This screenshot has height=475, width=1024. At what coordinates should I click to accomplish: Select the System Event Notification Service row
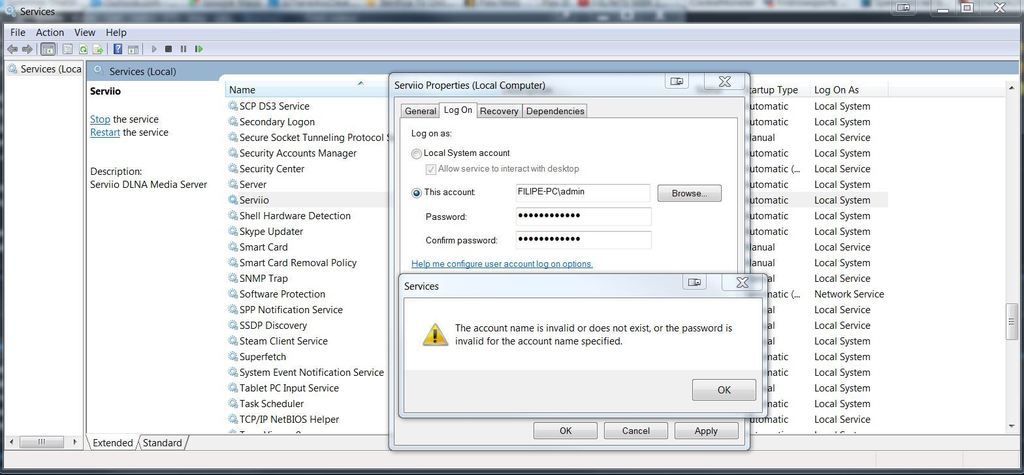(308, 372)
